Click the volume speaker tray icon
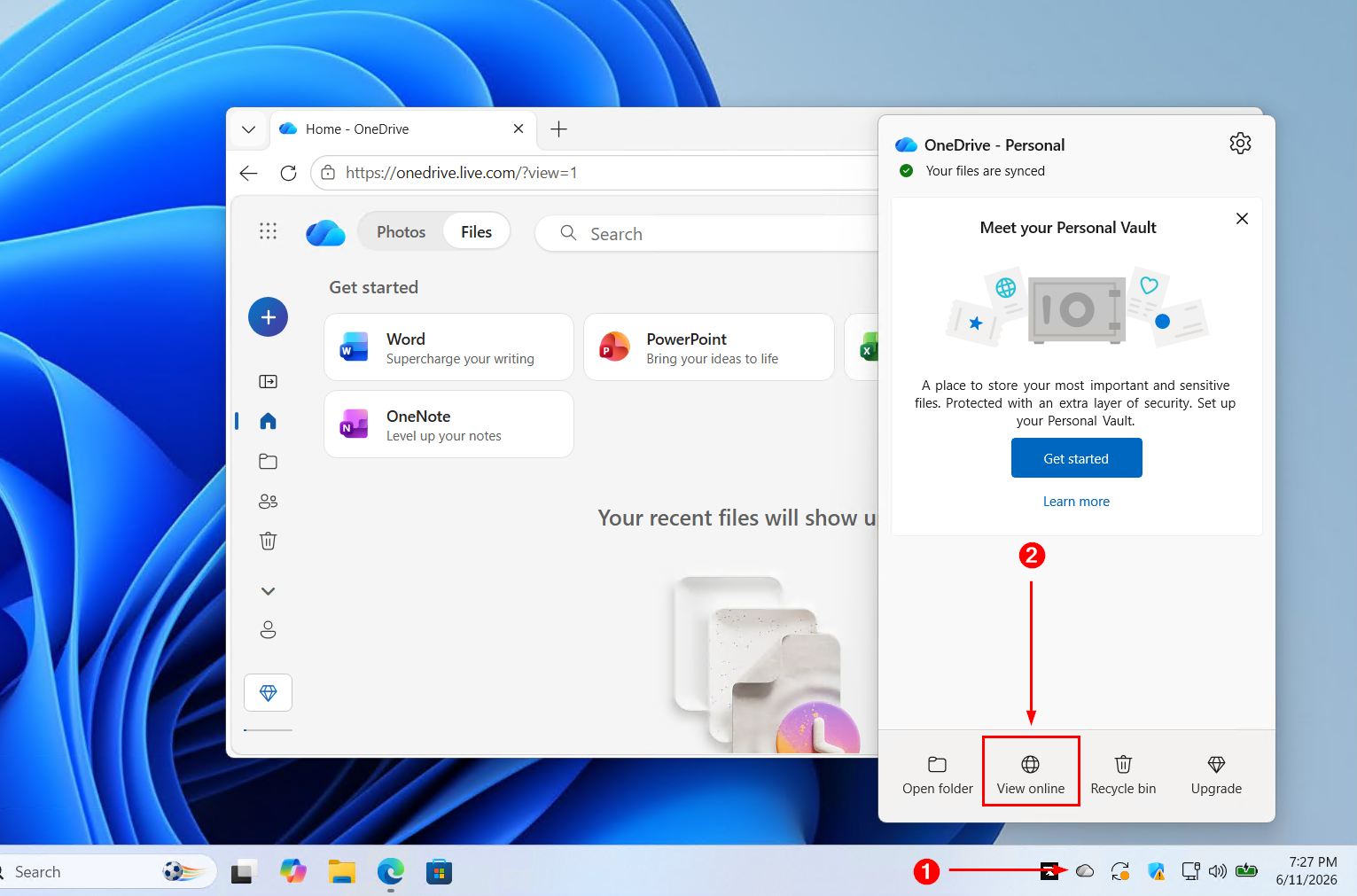 click(1218, 871)
